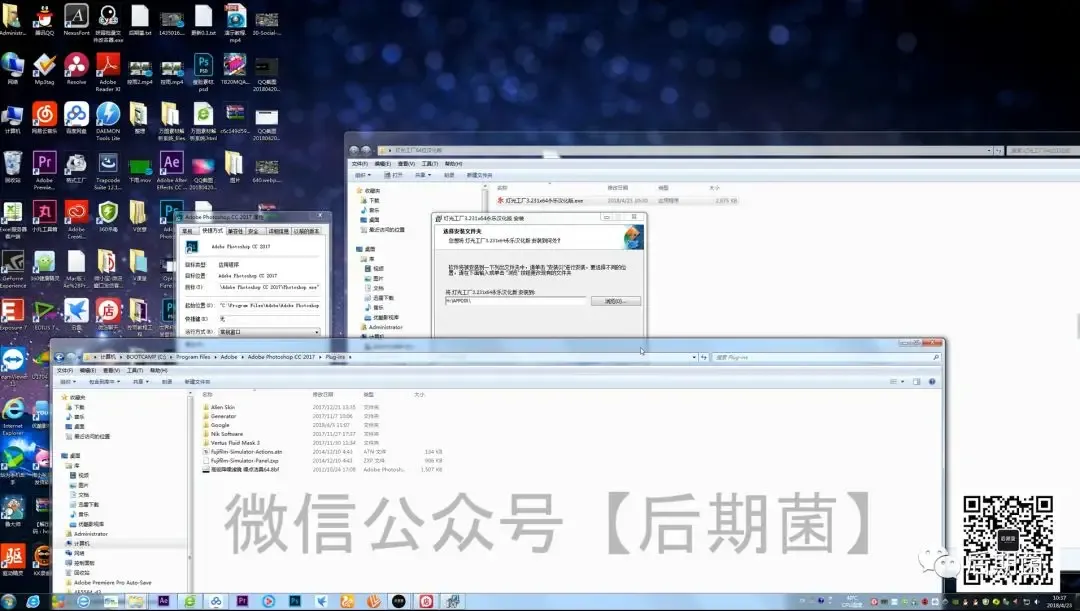
Task: Click 刻录 in Plug-ins window toolbar
Action: coord(167,382)
